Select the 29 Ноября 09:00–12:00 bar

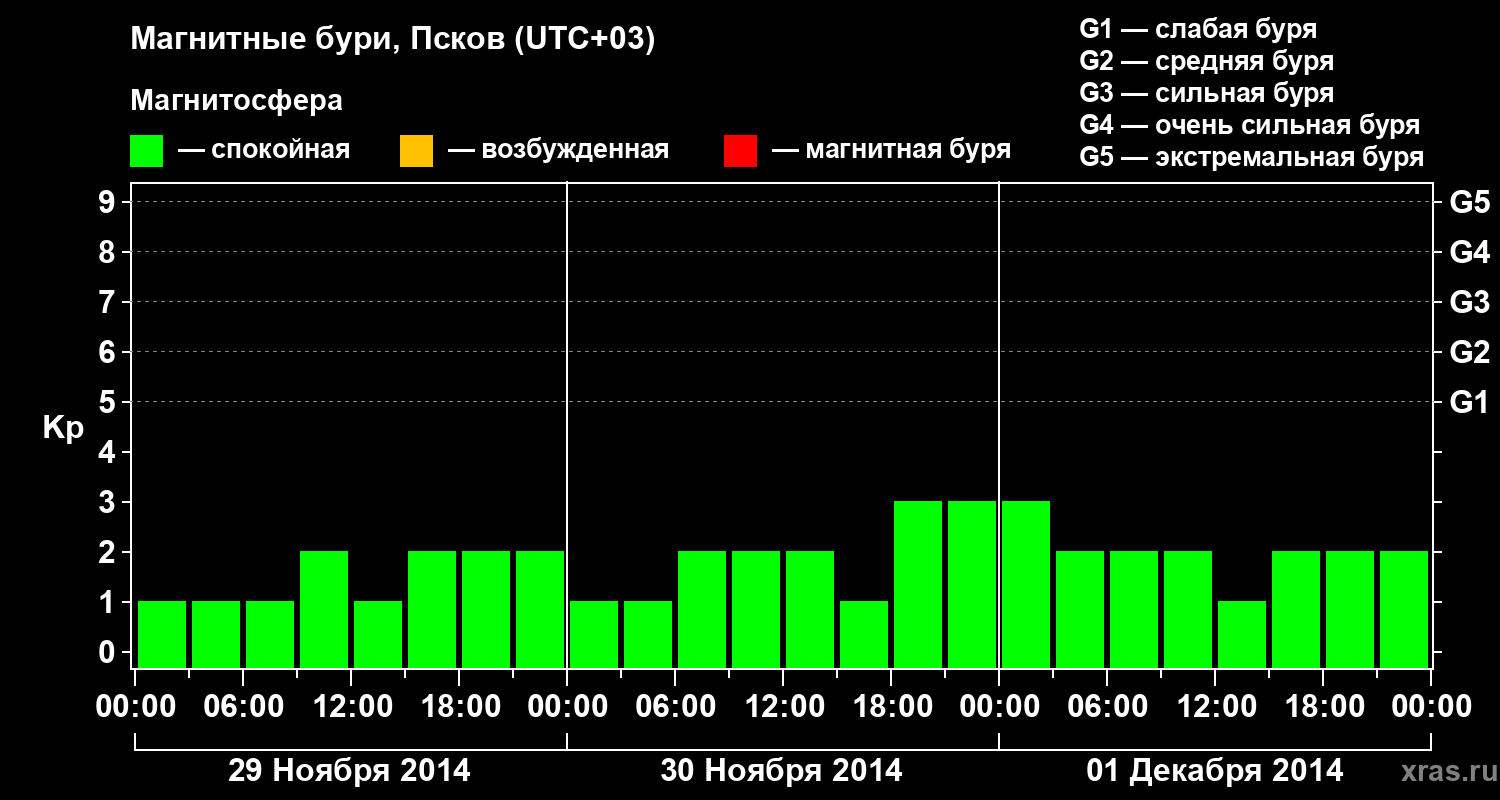point(324,609)
